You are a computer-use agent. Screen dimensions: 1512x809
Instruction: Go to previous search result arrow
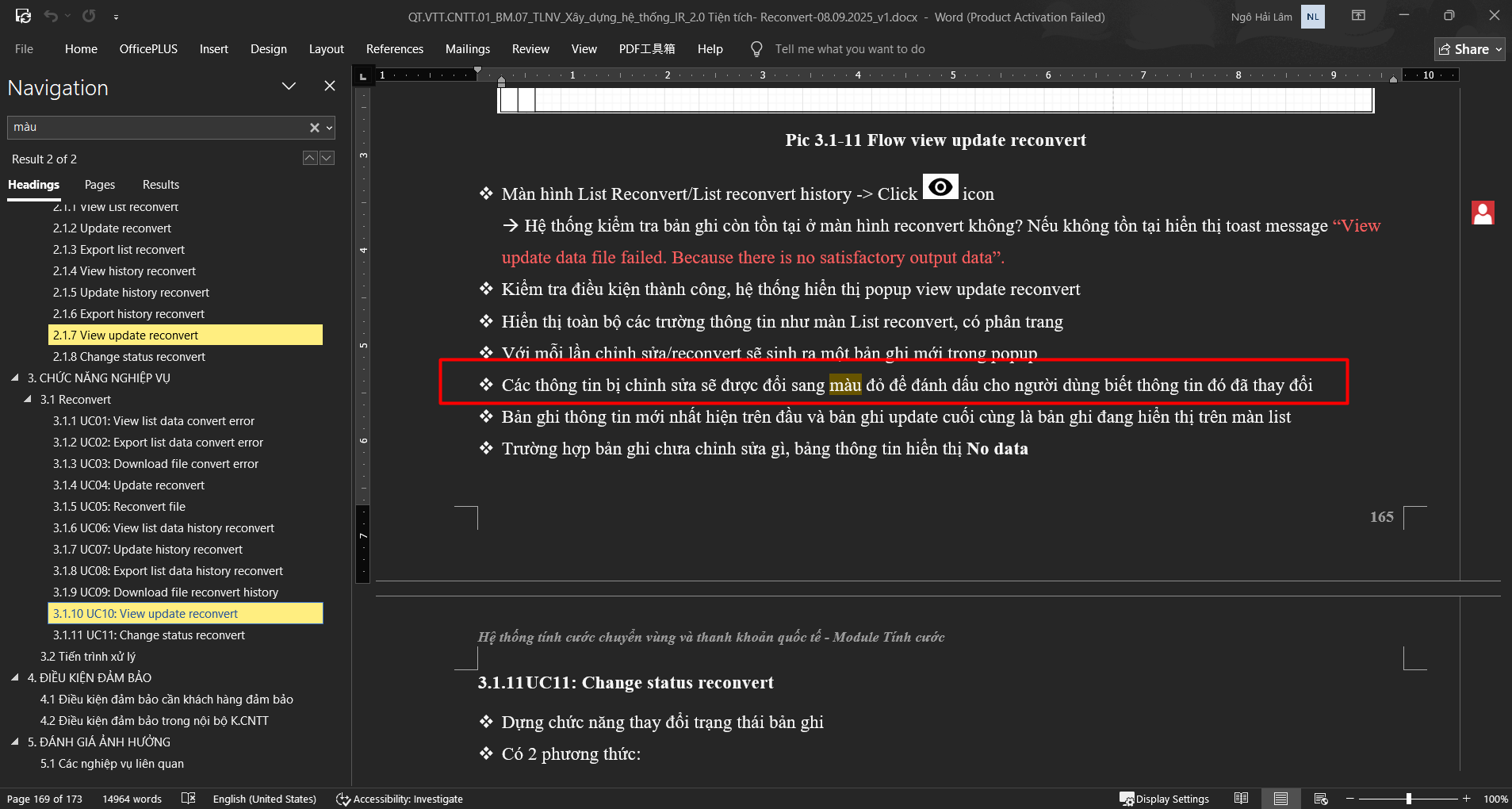310,159
